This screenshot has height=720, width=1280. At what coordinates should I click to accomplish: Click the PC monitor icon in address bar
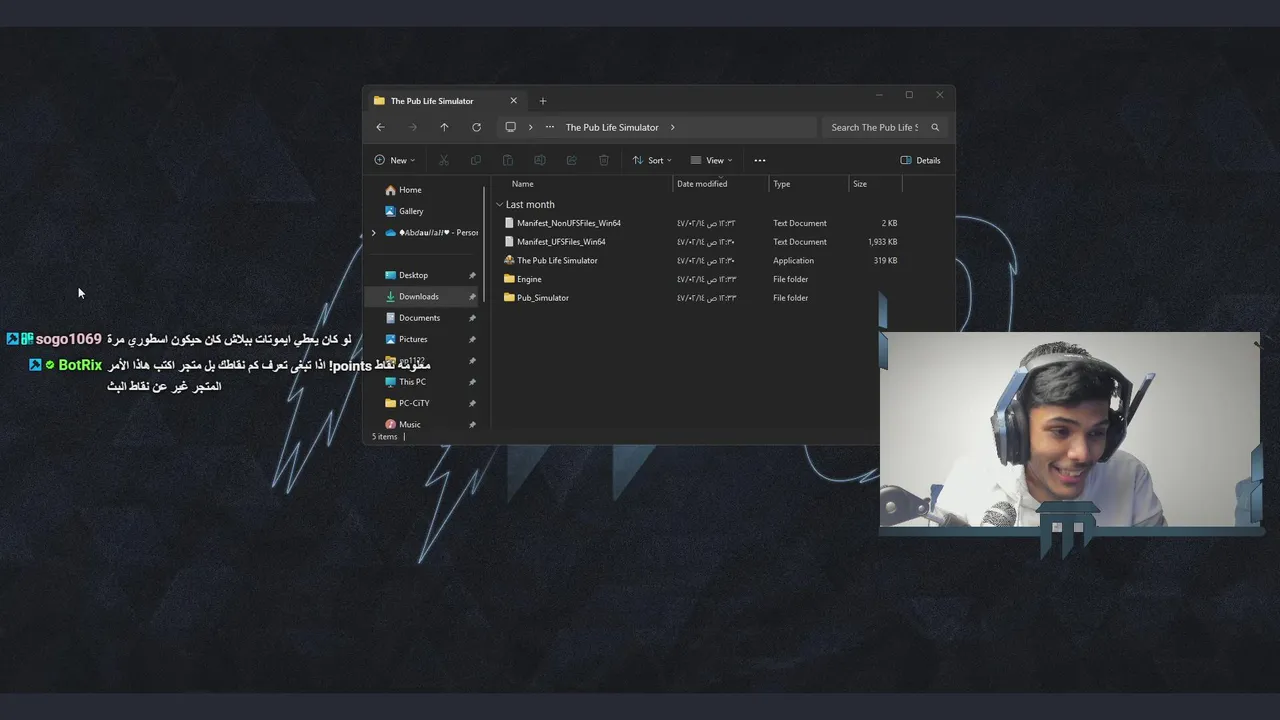[x=510, y=127]
